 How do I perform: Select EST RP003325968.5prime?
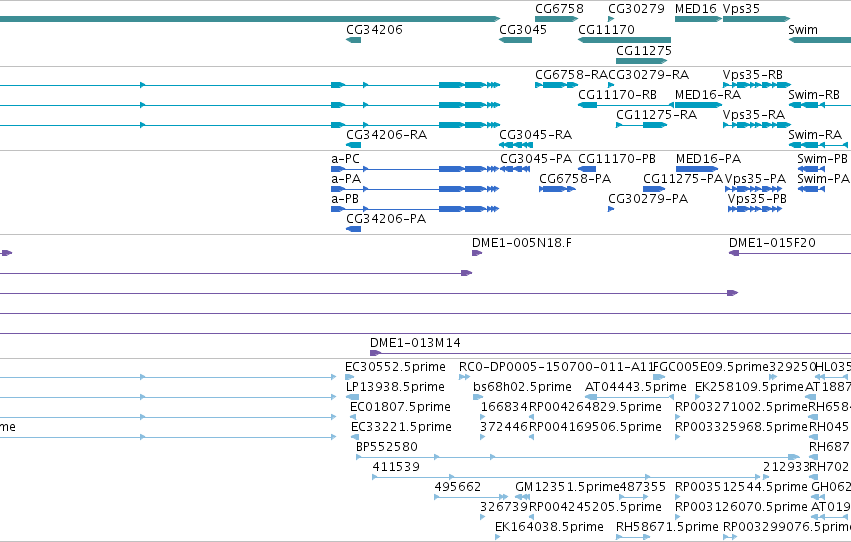(678, 437)
